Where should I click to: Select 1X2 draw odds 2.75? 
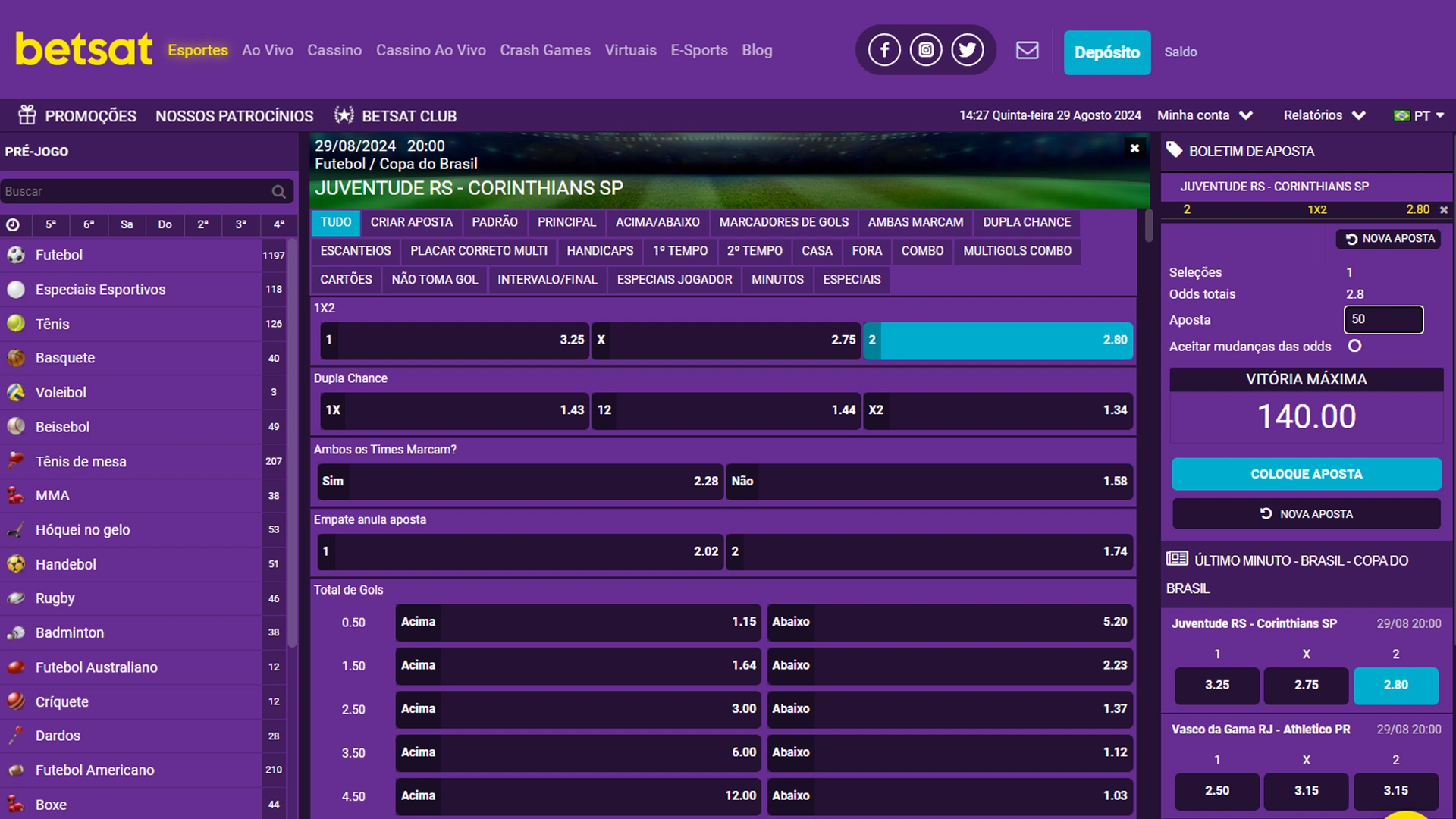point(726,340)
